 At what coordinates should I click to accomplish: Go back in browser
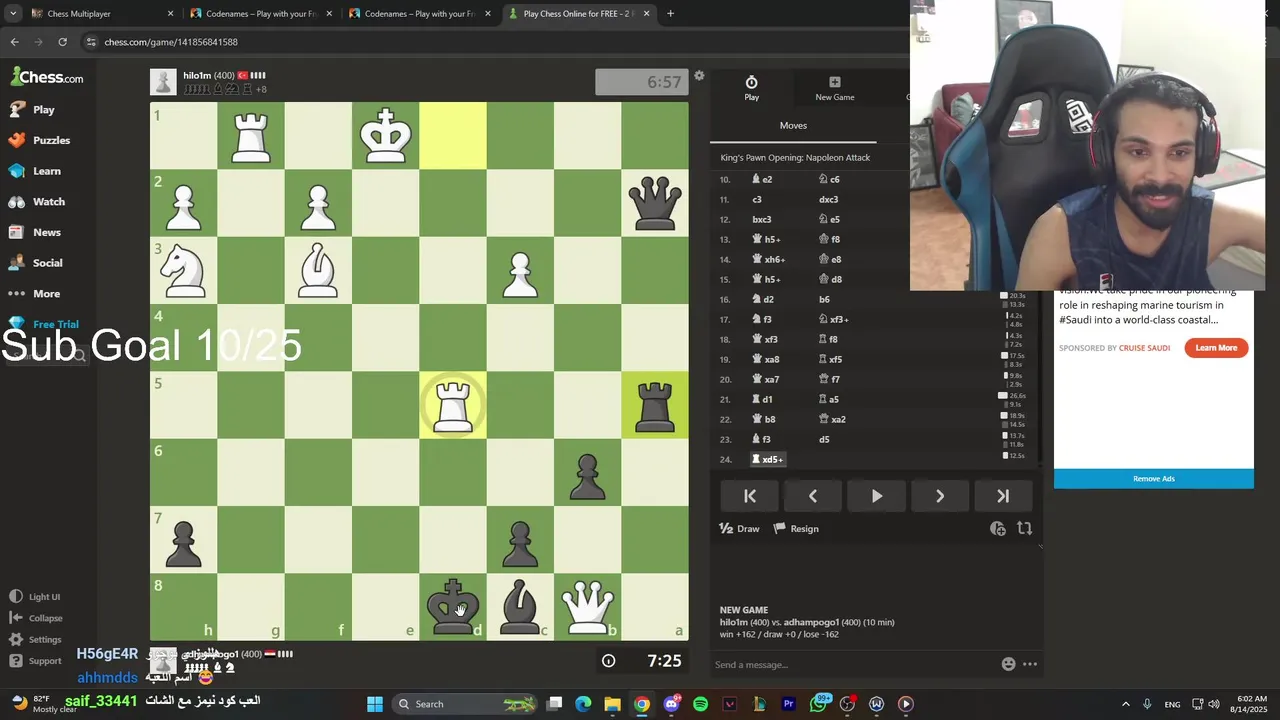[15, 42]
